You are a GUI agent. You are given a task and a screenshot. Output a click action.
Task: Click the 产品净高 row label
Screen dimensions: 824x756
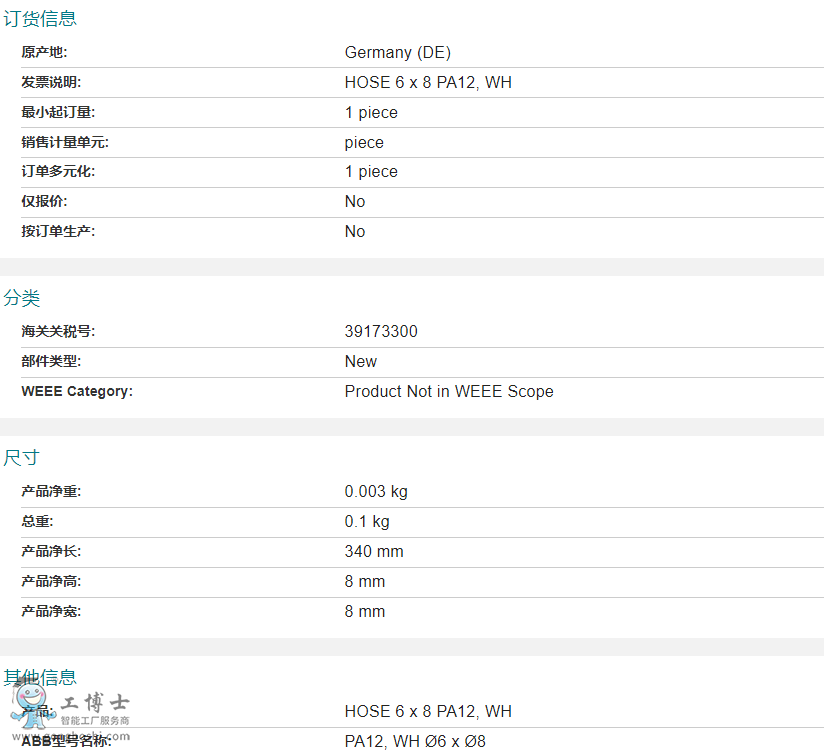click(x=51, y=581)
